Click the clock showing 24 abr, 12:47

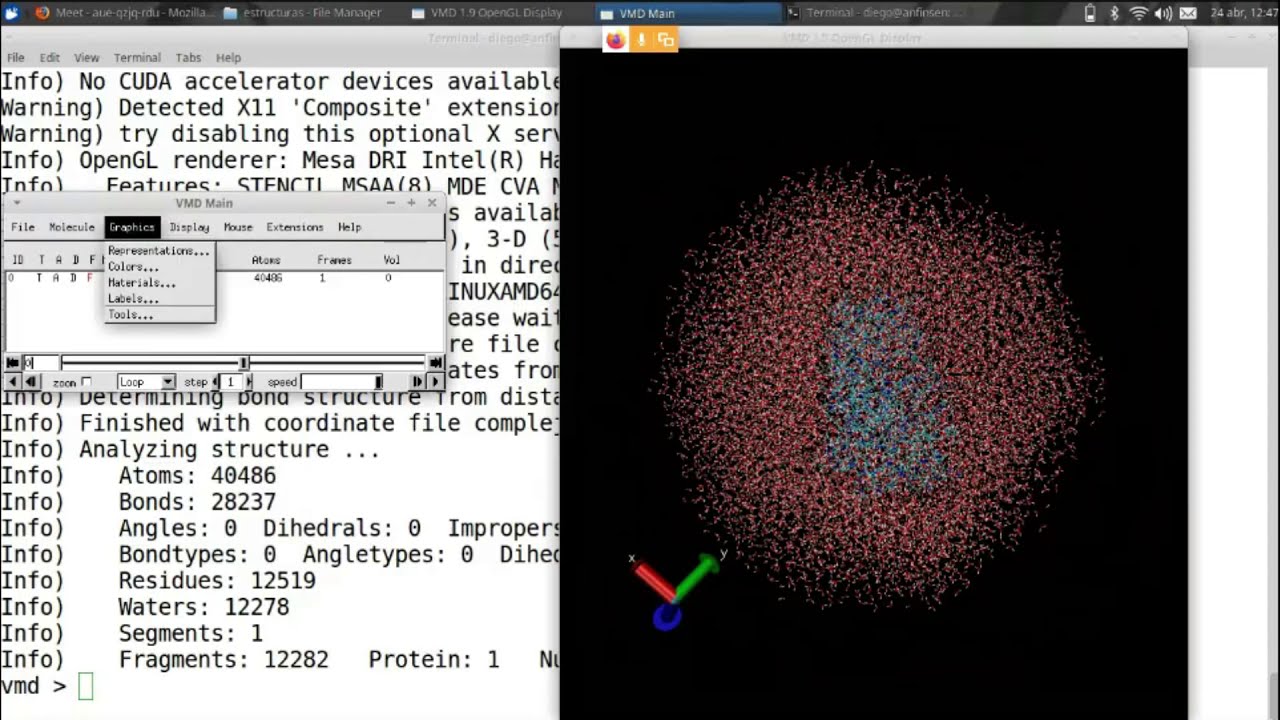point(1242,13)
